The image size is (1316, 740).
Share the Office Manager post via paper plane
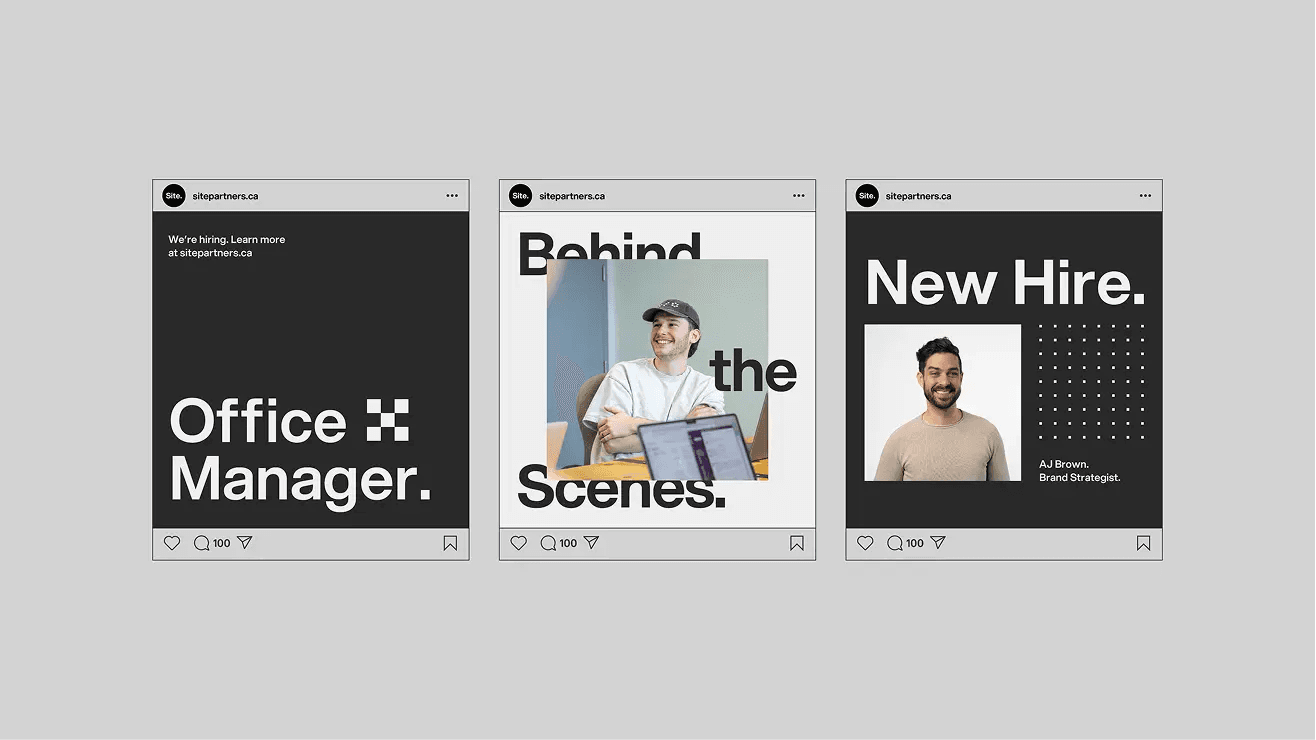(x=244, y=543)
